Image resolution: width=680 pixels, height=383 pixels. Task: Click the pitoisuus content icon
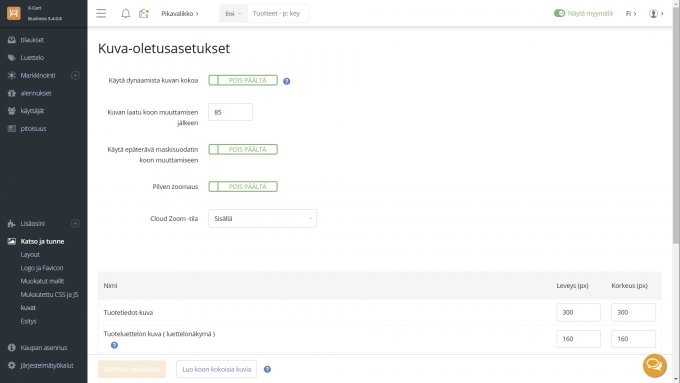(12, 129)
